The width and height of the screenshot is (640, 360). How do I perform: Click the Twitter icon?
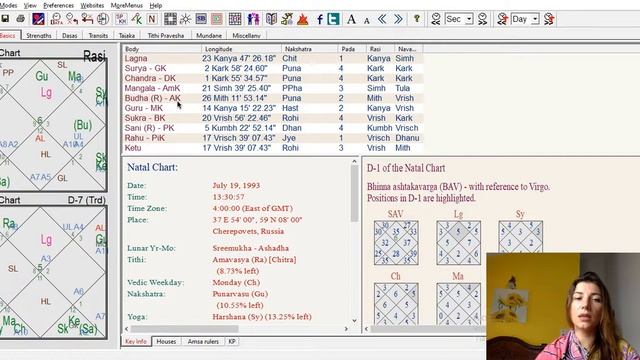click(333, 19)
